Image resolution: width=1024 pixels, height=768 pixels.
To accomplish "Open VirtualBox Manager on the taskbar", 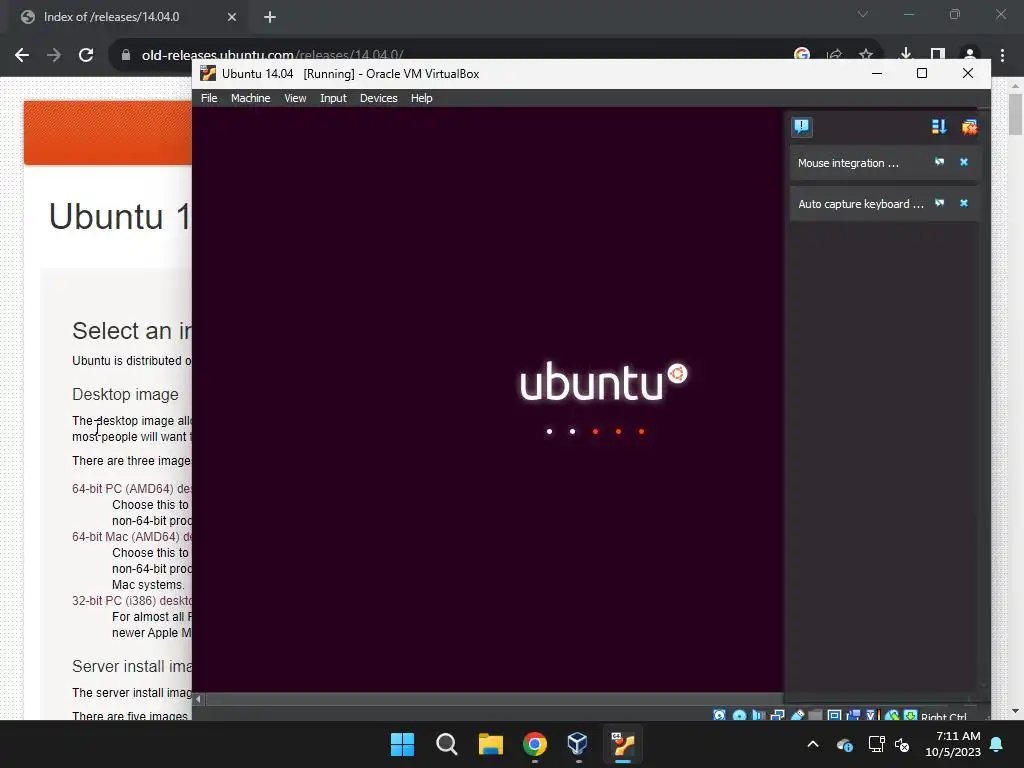I will (x=578, y=744).
